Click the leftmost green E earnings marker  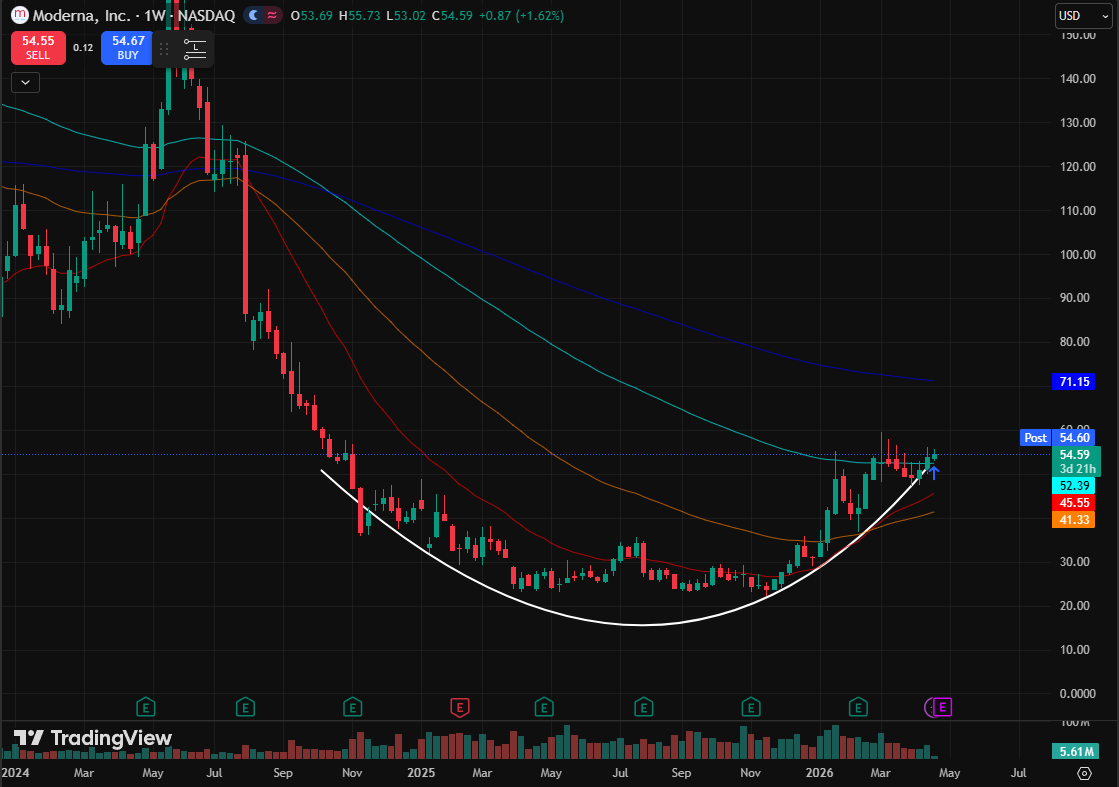(146, 708)
